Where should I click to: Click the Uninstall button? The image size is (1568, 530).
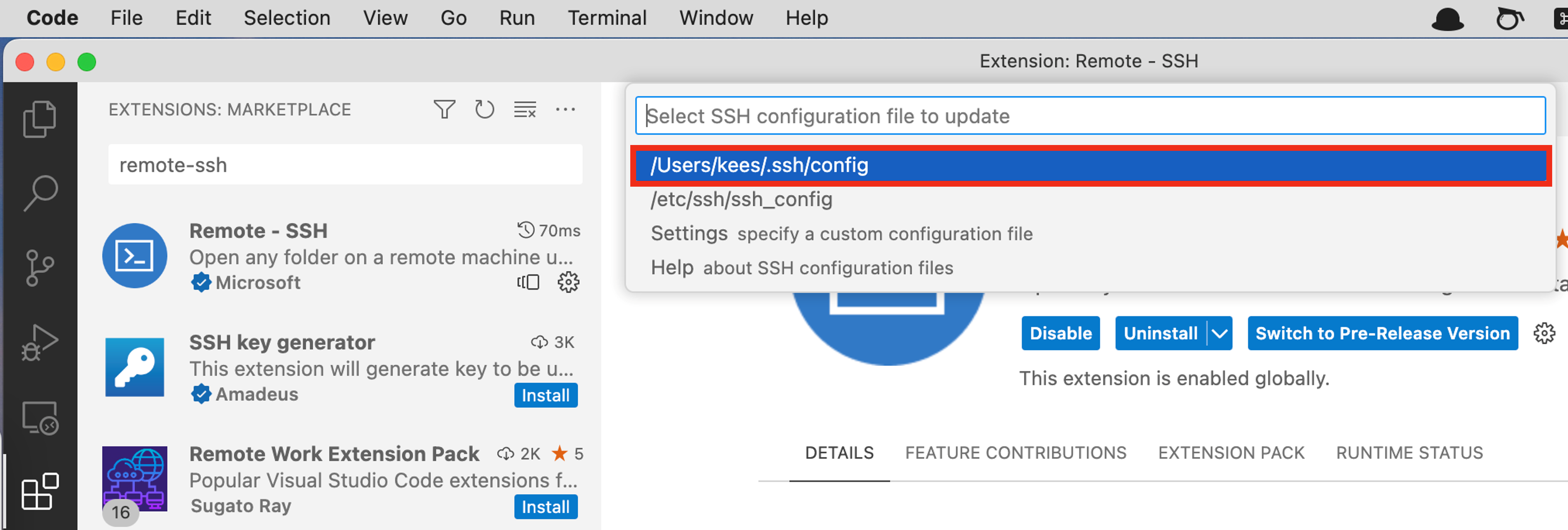pyautogui.click(x=1161, y=333)
